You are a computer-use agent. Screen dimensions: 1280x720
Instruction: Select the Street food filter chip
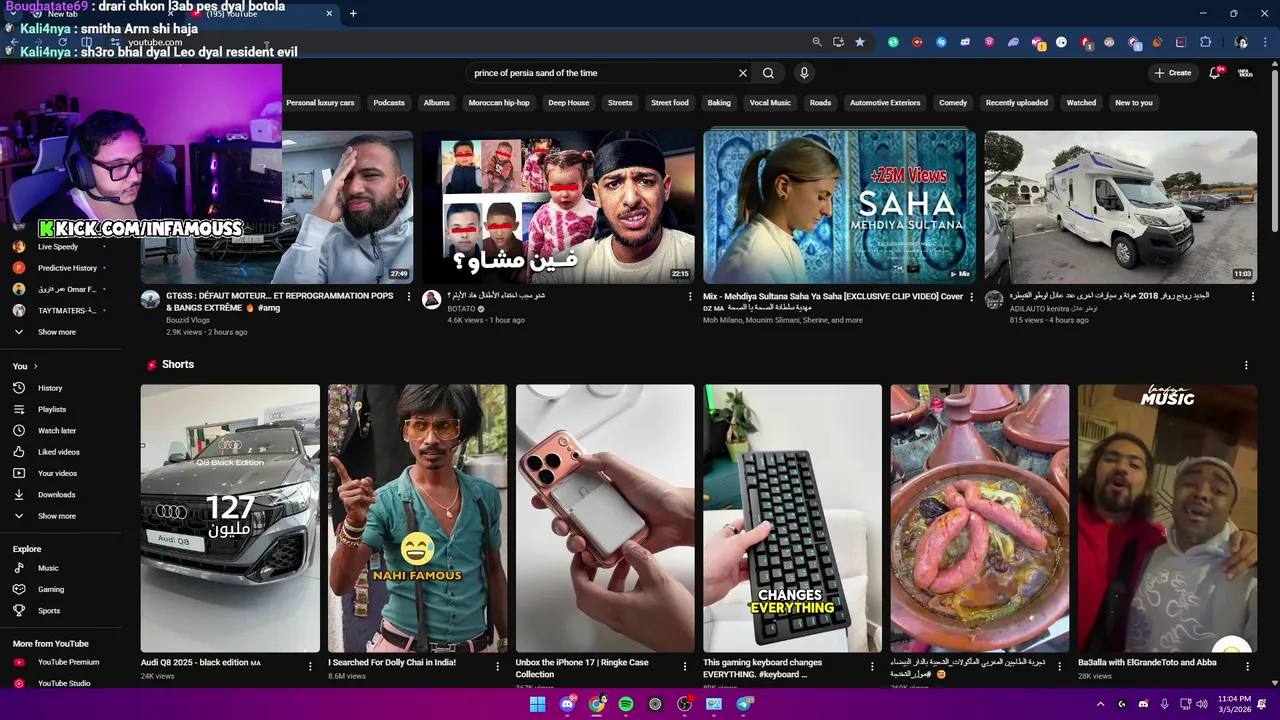pyautogui.click(x=670, y=103)
